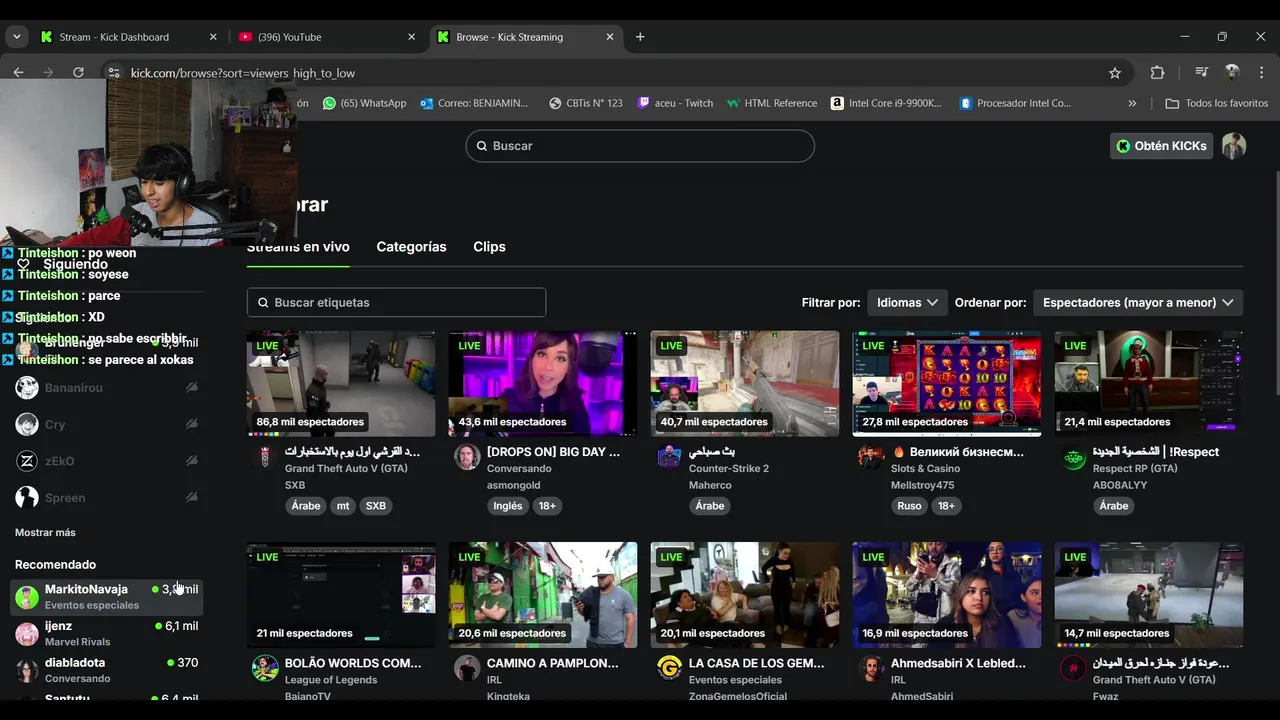Screen dimensions: 1280x720
Task: Open the offline channel zEkO
Action: (106, 461)
